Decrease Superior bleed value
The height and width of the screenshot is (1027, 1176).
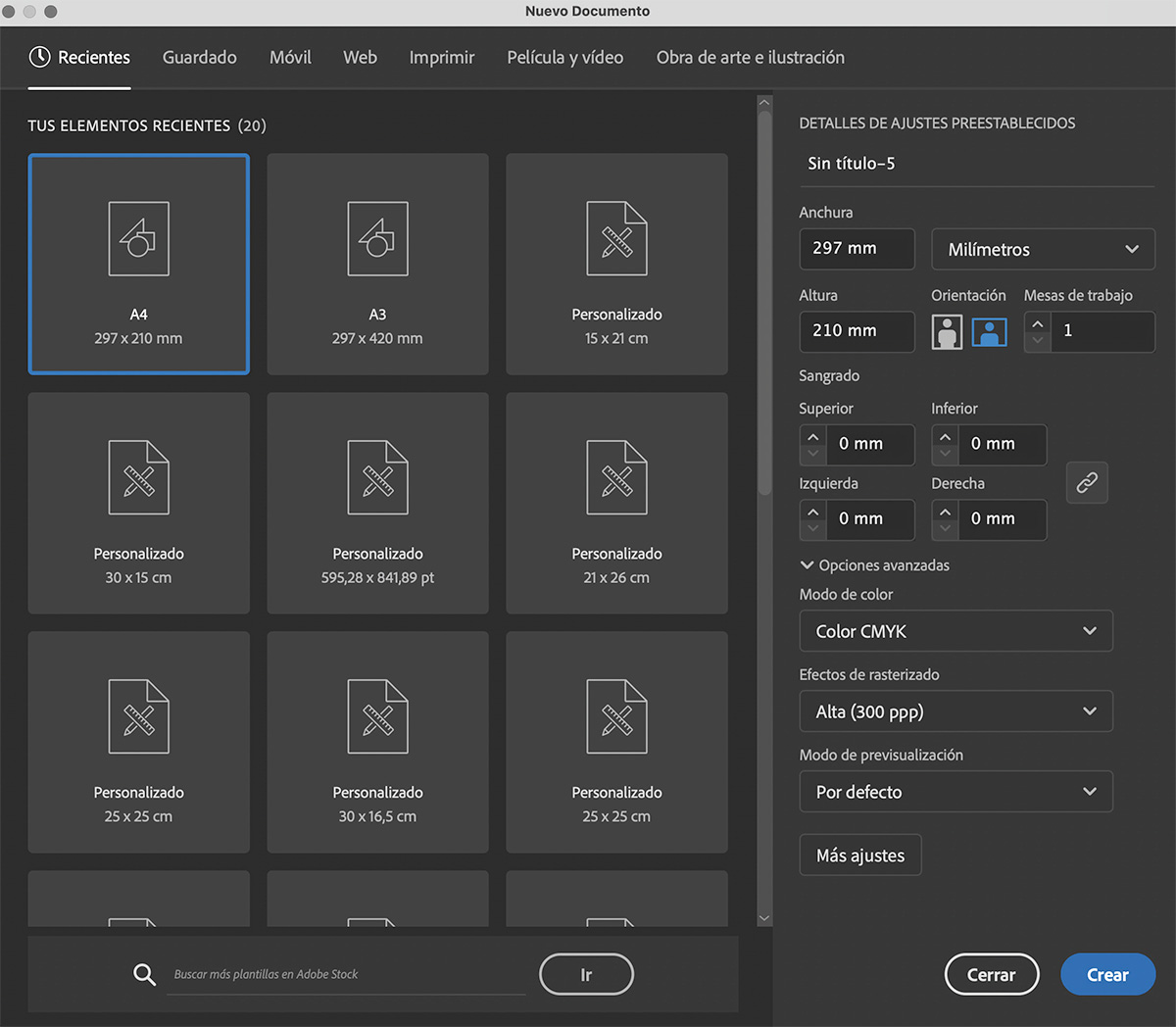[x=812, y=455]
